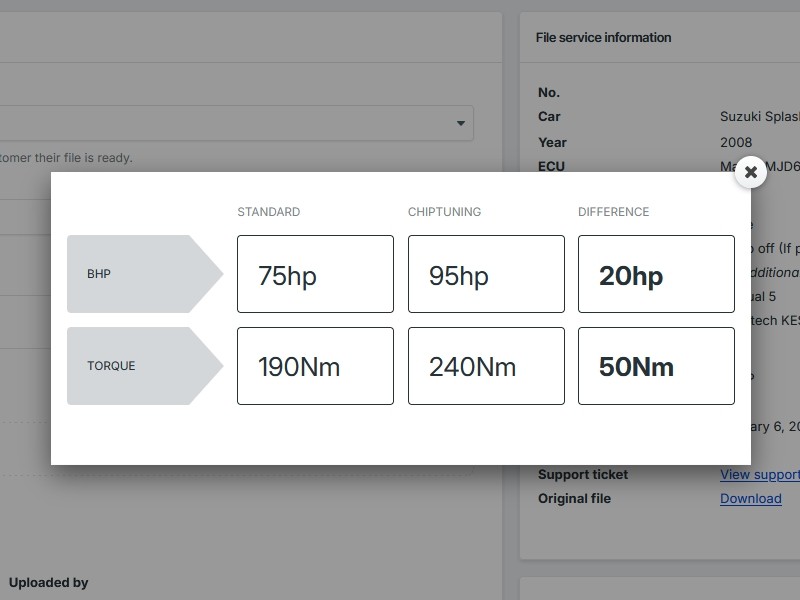The image size is (800, 600).
Task: Select the 50Nm torque difference box
Action: click(x=656, y=366)
